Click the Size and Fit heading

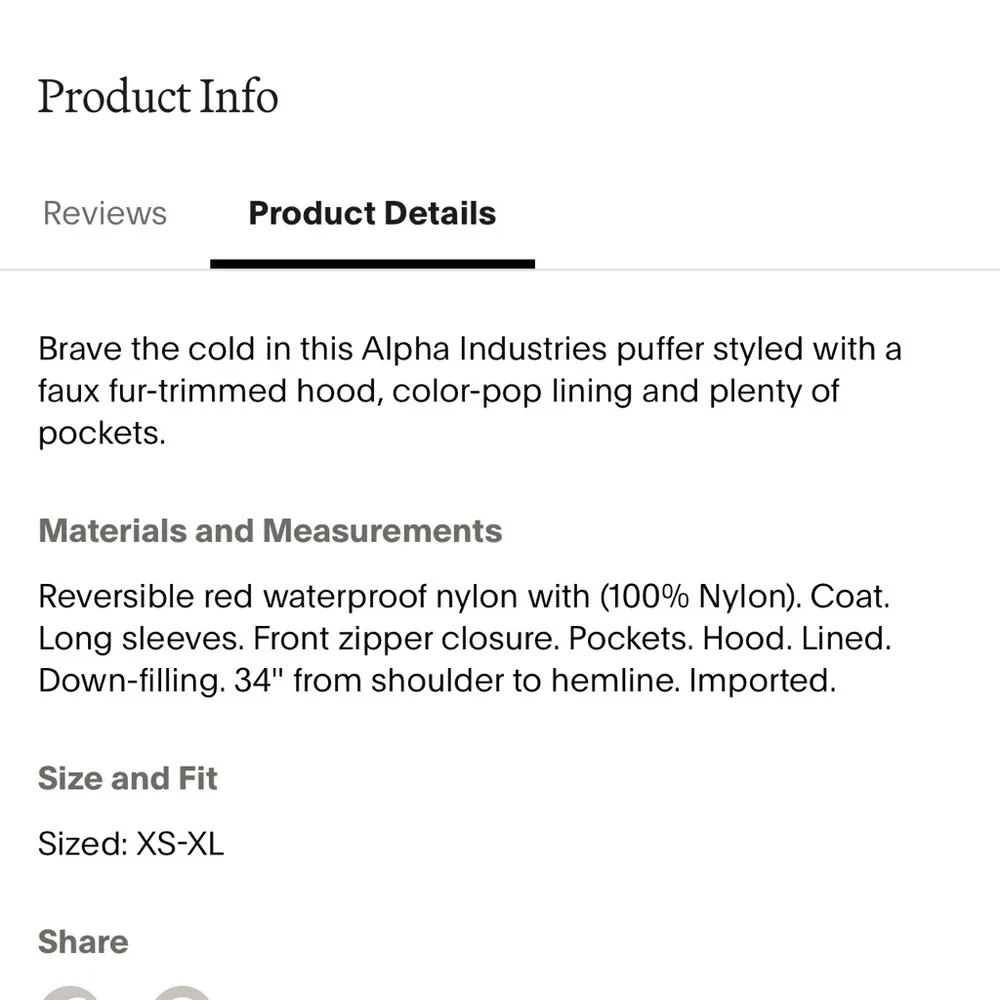128,778
